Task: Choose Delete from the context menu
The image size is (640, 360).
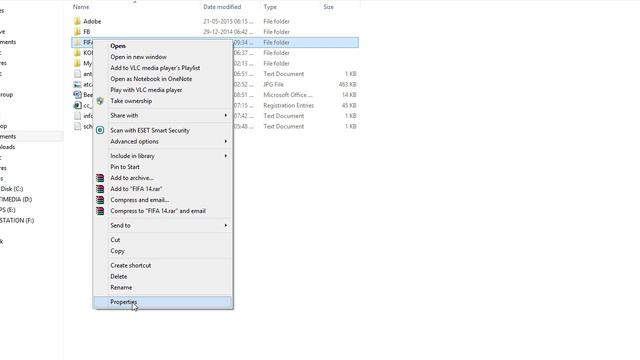Action: pyautogui.click(x=119, y=277)
